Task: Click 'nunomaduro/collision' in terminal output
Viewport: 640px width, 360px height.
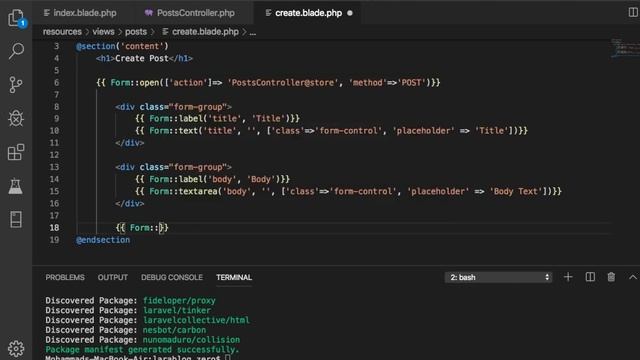Action: point(191,340)
